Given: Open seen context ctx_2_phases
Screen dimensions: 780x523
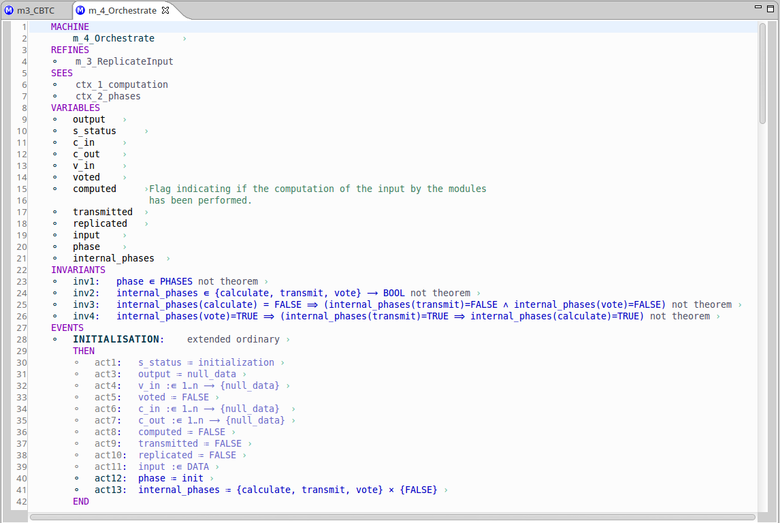Looking at the screenshot, I should [x=115, y=96].
